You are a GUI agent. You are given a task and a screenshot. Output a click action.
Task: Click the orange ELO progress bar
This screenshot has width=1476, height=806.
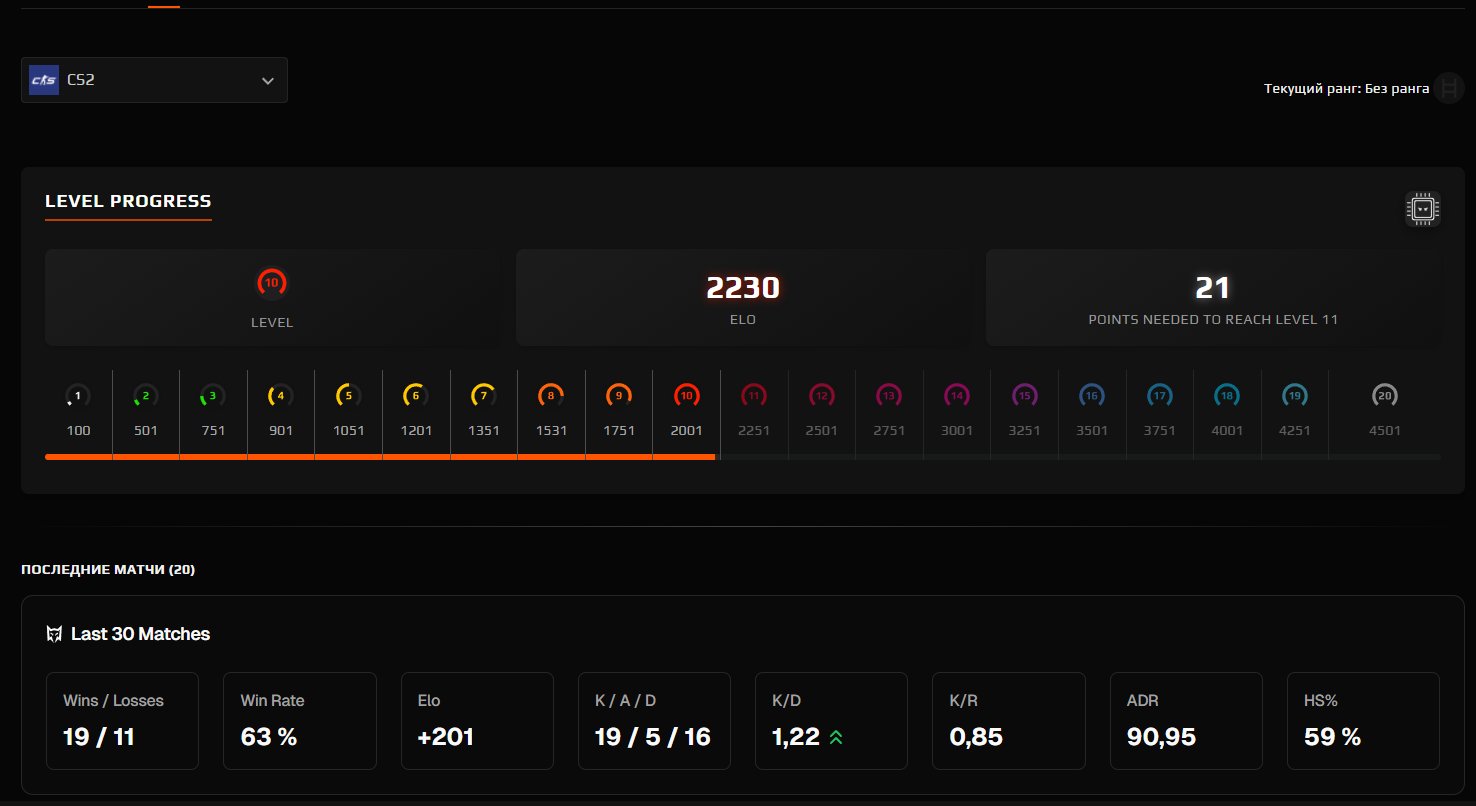pos(380,457)
